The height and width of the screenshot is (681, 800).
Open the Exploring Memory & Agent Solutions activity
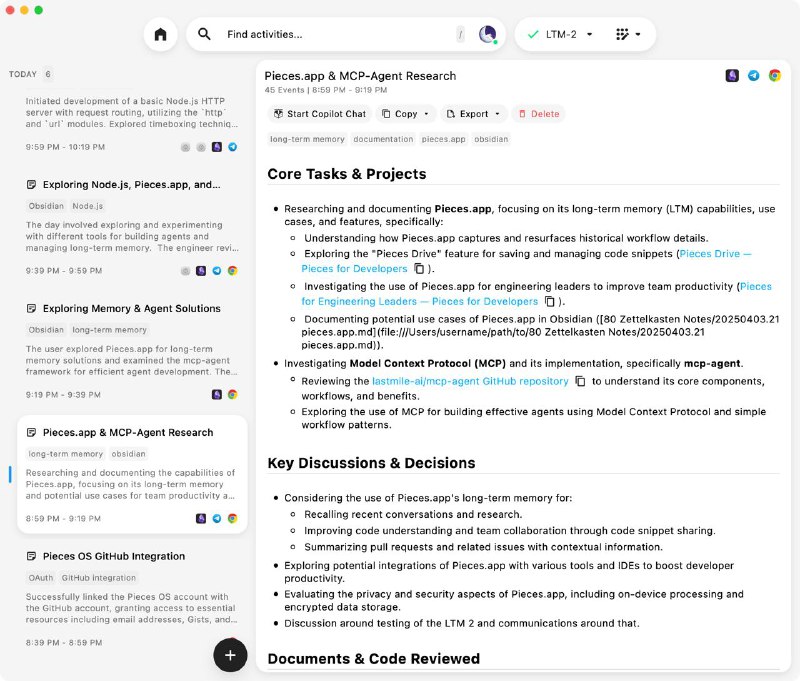pyautogui.click(x=131, y=308)
